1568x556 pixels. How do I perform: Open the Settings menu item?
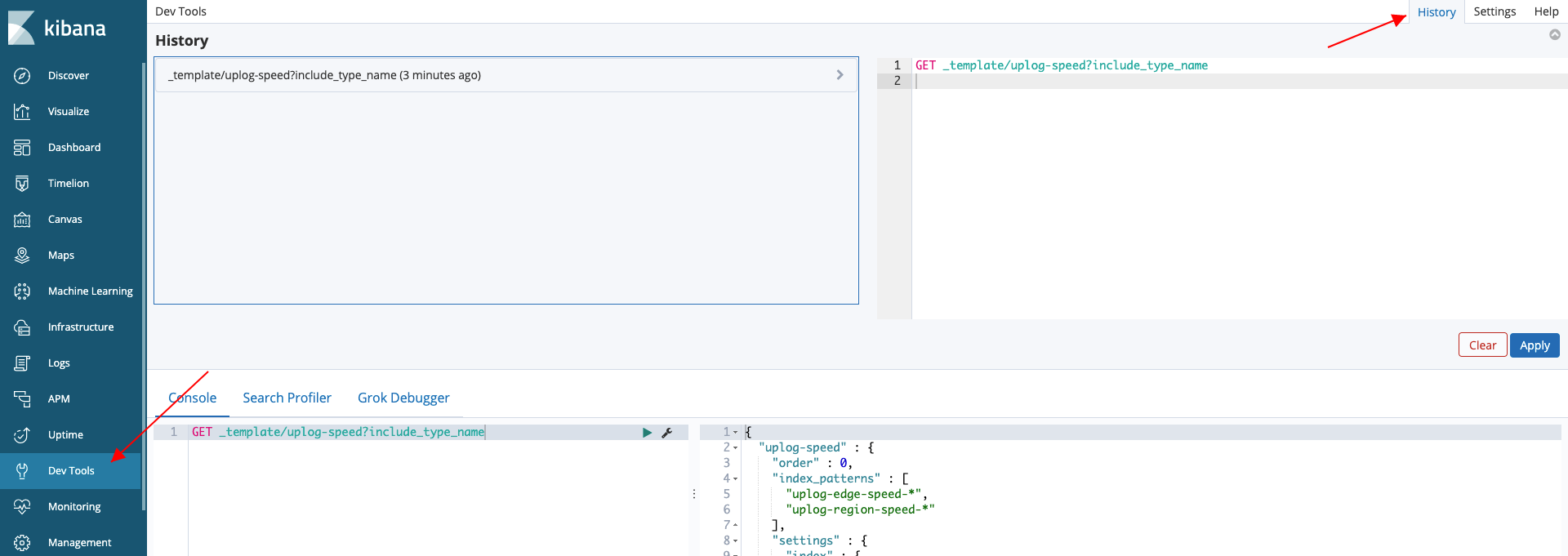[1494, 11]
